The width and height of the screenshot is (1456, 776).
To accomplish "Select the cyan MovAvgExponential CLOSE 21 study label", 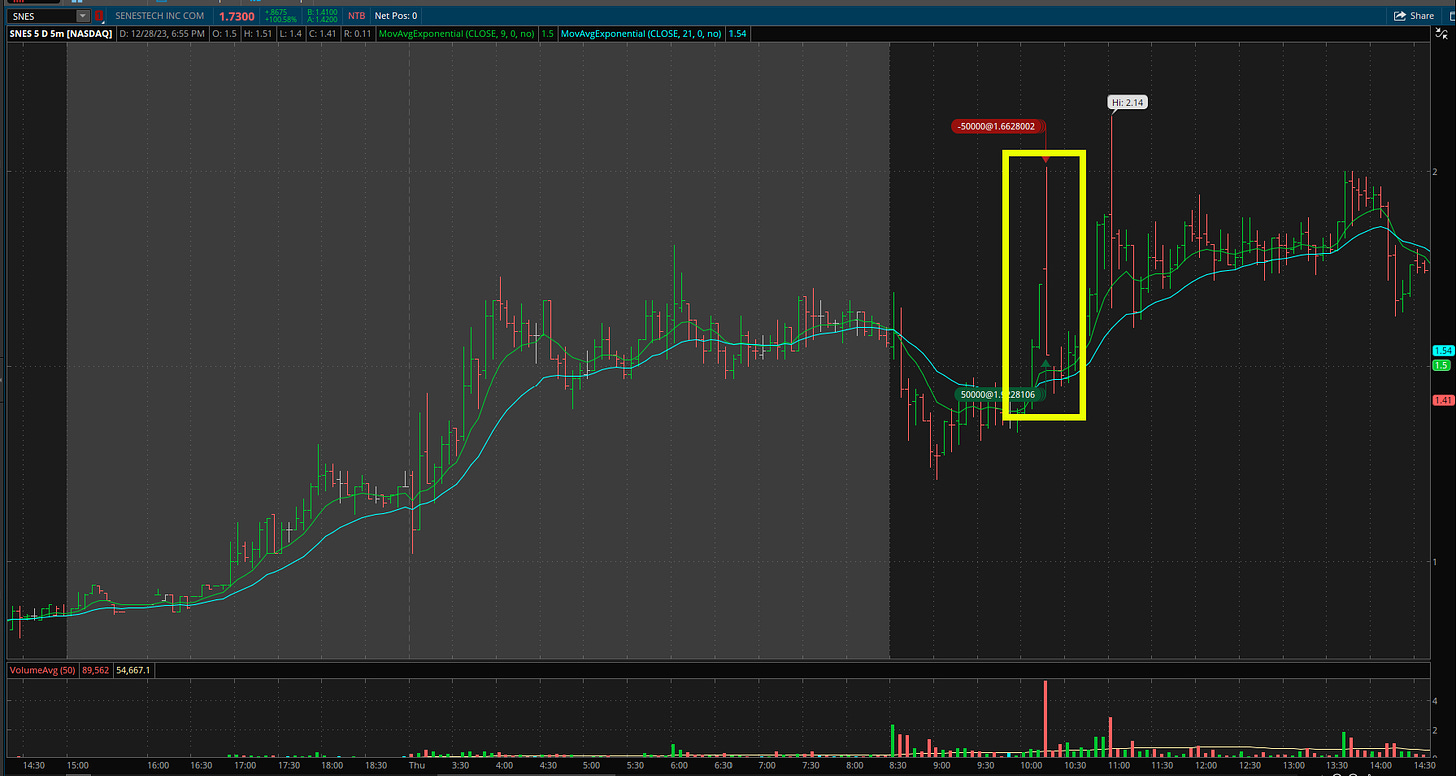I will [641, 33].
